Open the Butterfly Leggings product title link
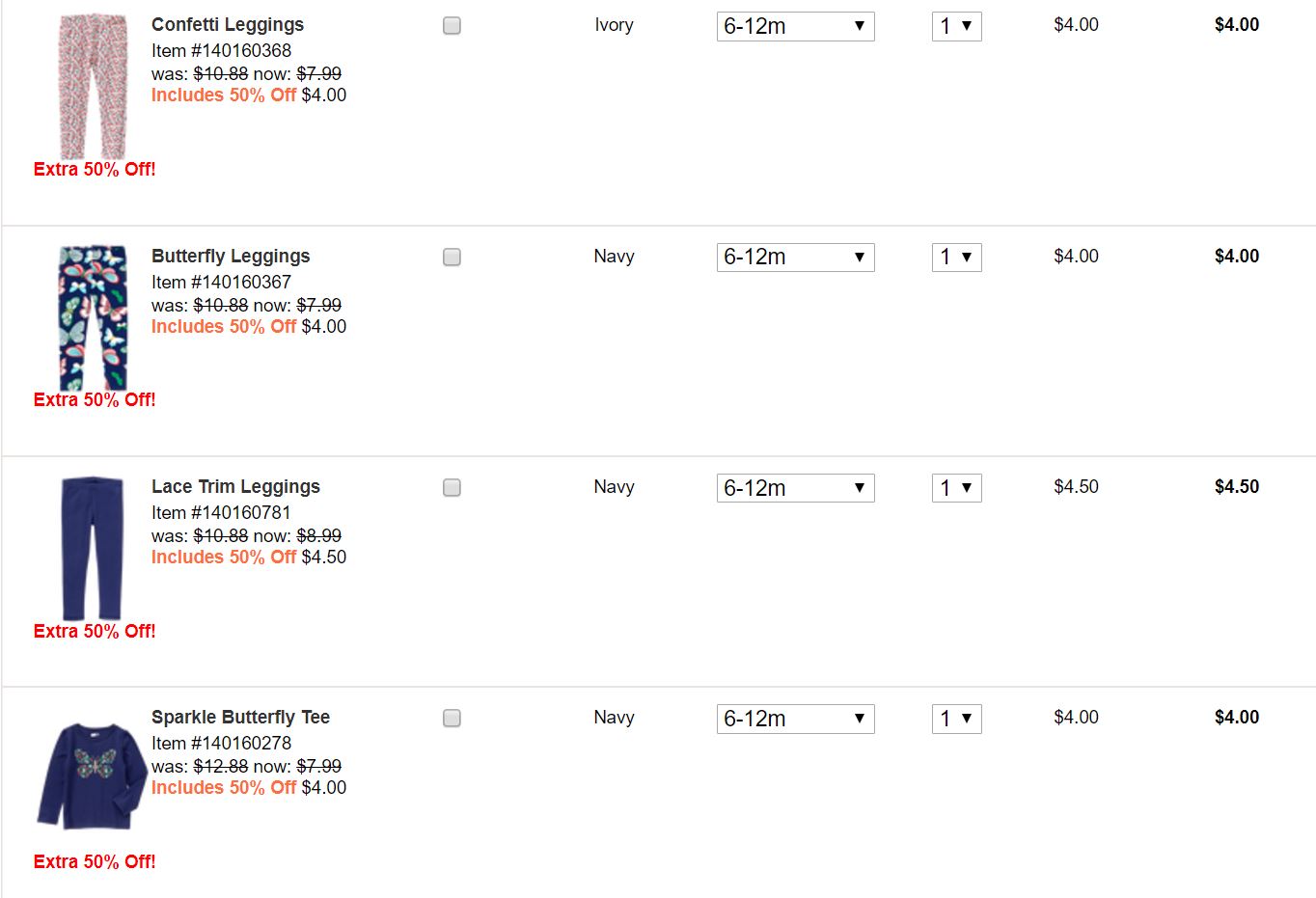Viewport: 1316px width, 898px height. tap(231, 256)
